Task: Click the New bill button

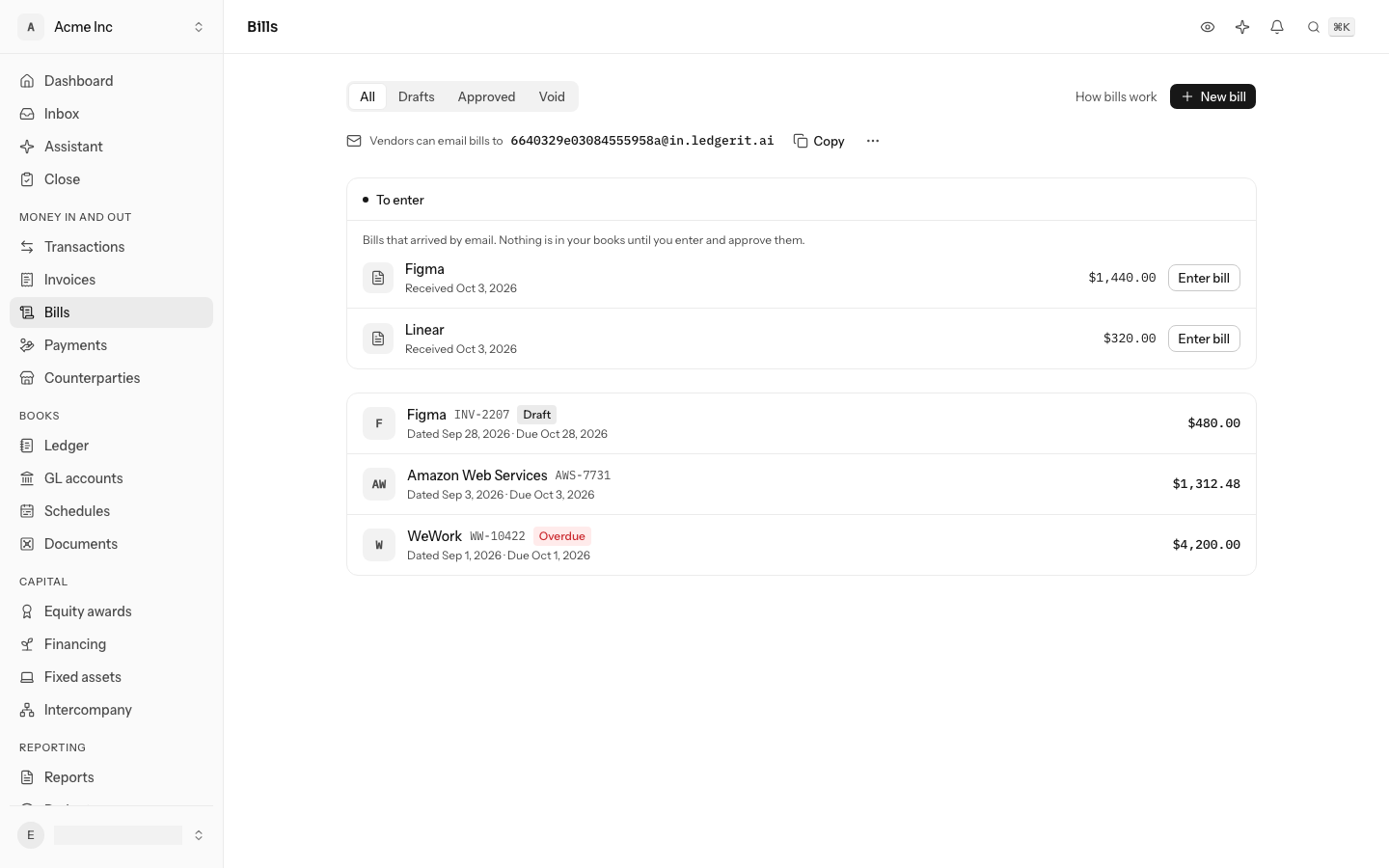Action: [x=1212, y=96]
